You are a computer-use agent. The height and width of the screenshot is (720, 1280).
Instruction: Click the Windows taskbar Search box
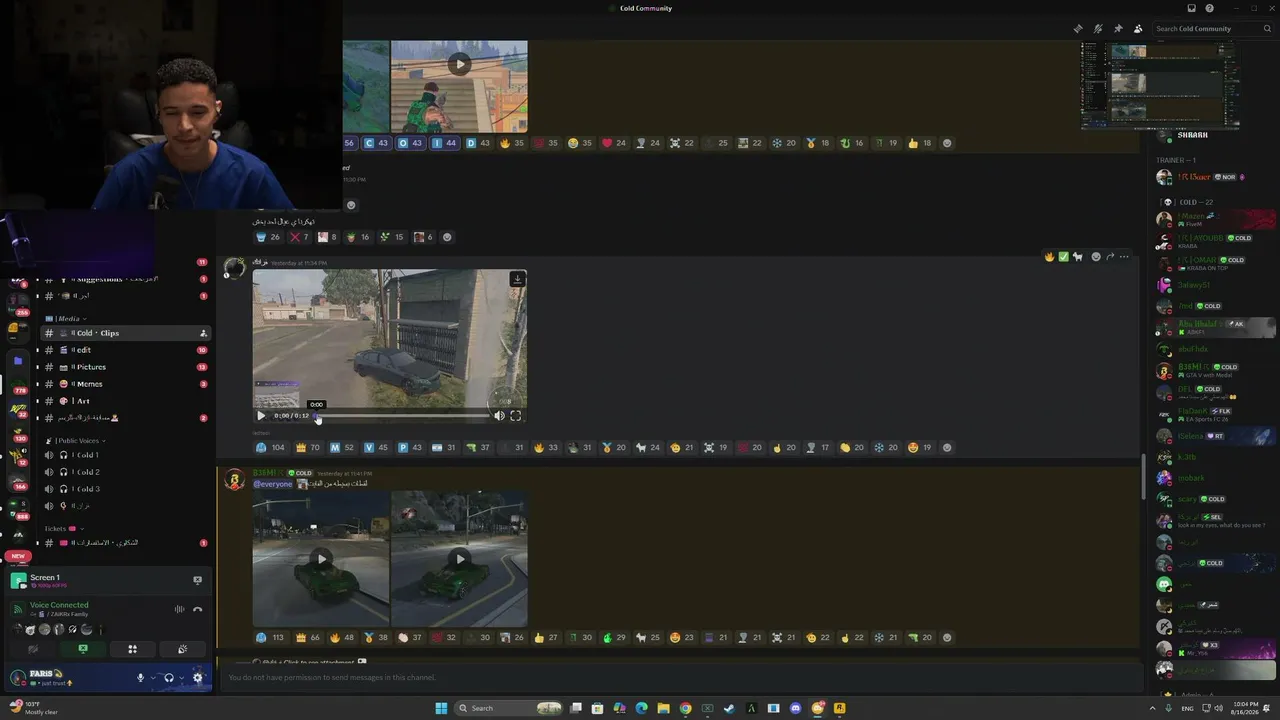510,708
